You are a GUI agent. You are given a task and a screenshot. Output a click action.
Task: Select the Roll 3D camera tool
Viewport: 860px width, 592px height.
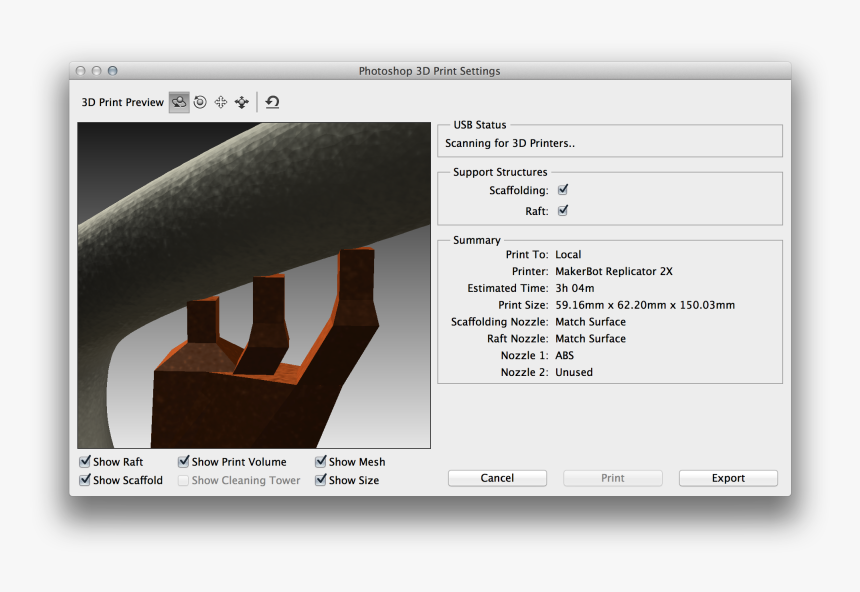(x=199, y=101)
